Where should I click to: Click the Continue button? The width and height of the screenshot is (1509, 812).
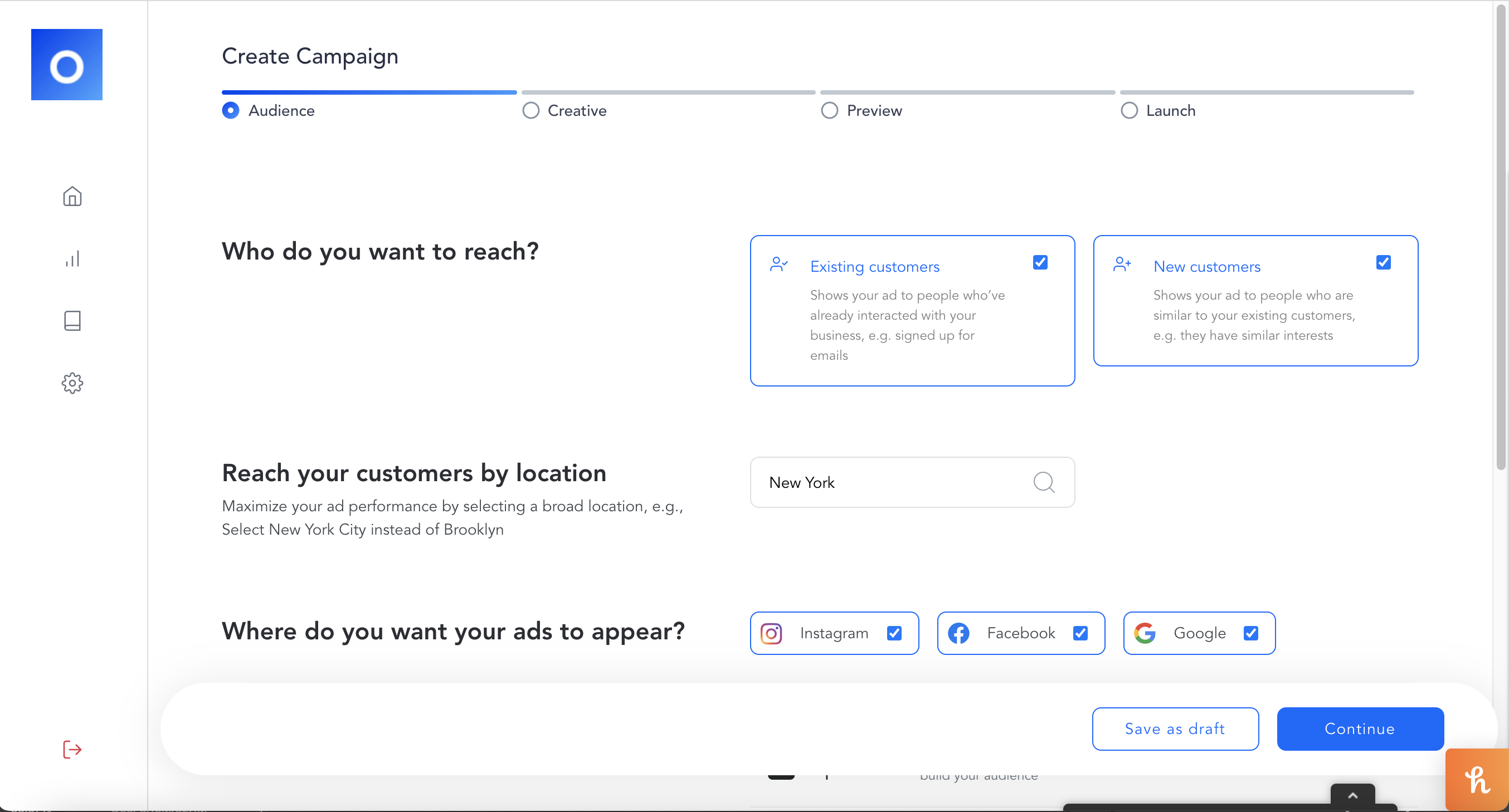point(1360,729)
